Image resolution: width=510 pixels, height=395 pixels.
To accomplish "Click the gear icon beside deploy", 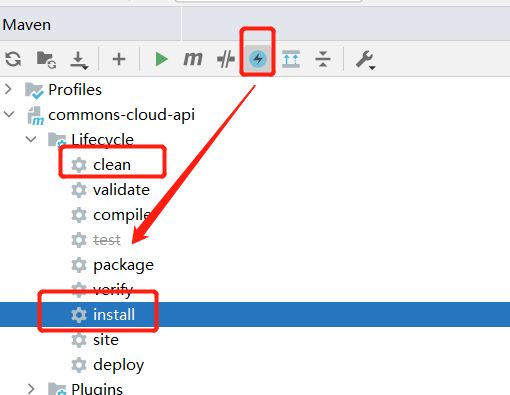I will pyautogui.click(x=79, y=365).
